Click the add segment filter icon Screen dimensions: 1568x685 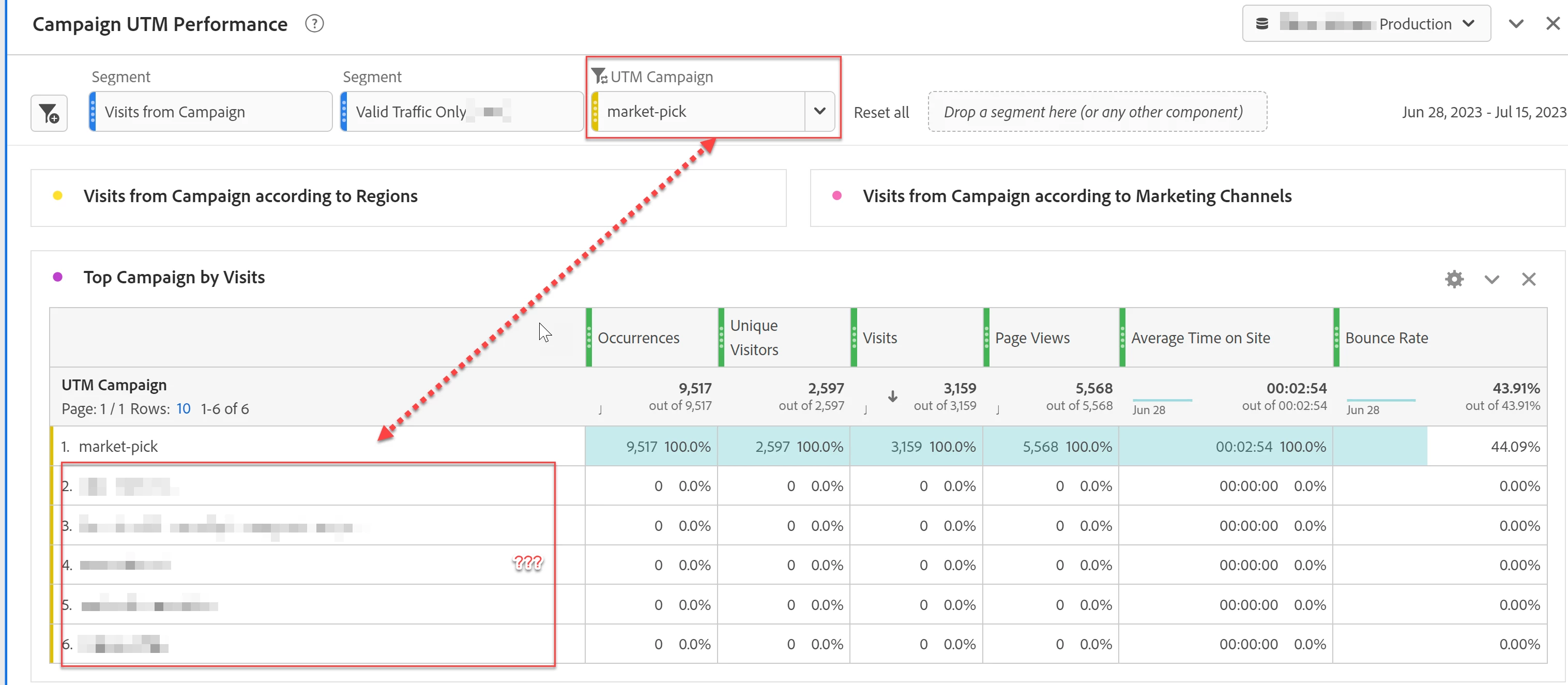pyautogui.click(x=49, y=113)
